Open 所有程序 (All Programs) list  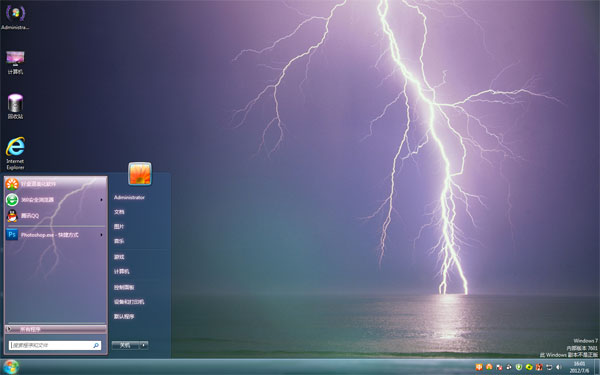55,329
